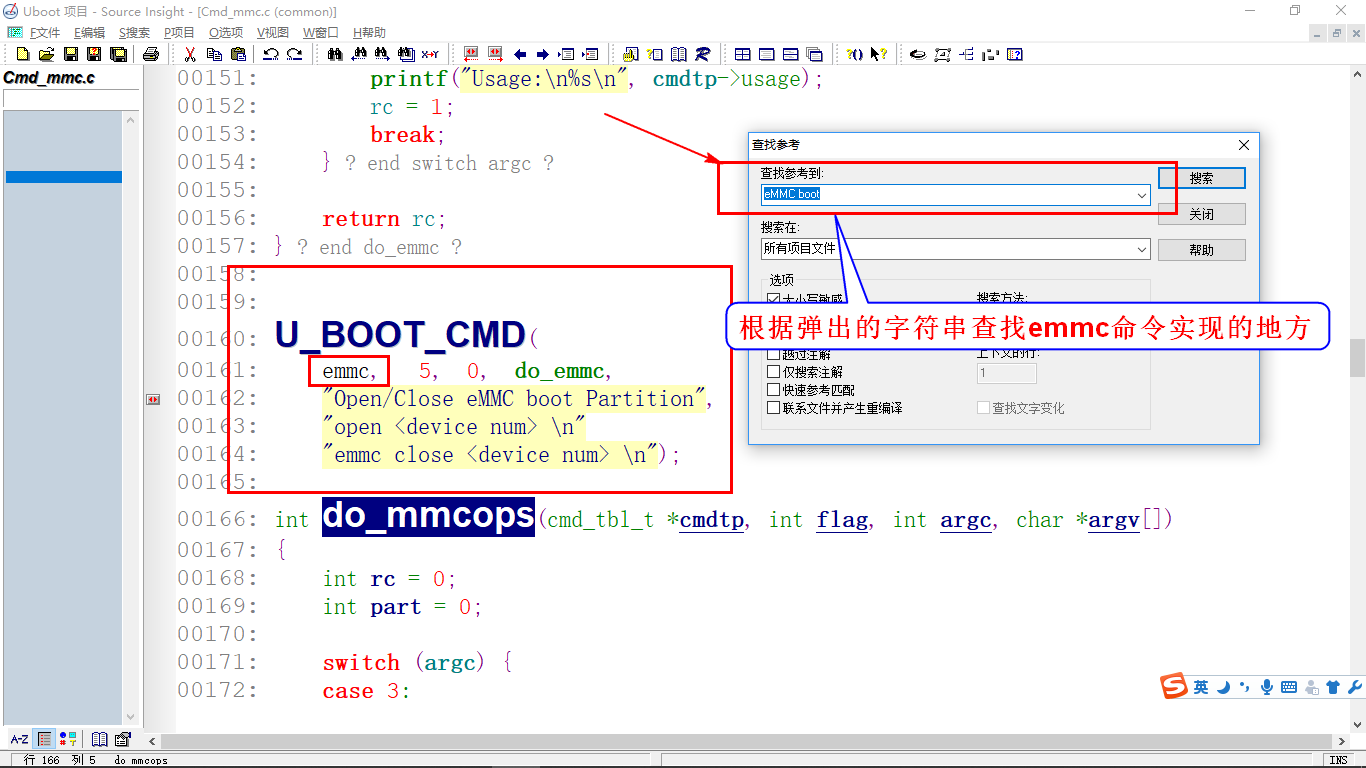Image resolution: width=1366 pixels, height=768 pixels.
Task: Click the editor vertical scrollbar thumb
Action: click(1357, 357)
